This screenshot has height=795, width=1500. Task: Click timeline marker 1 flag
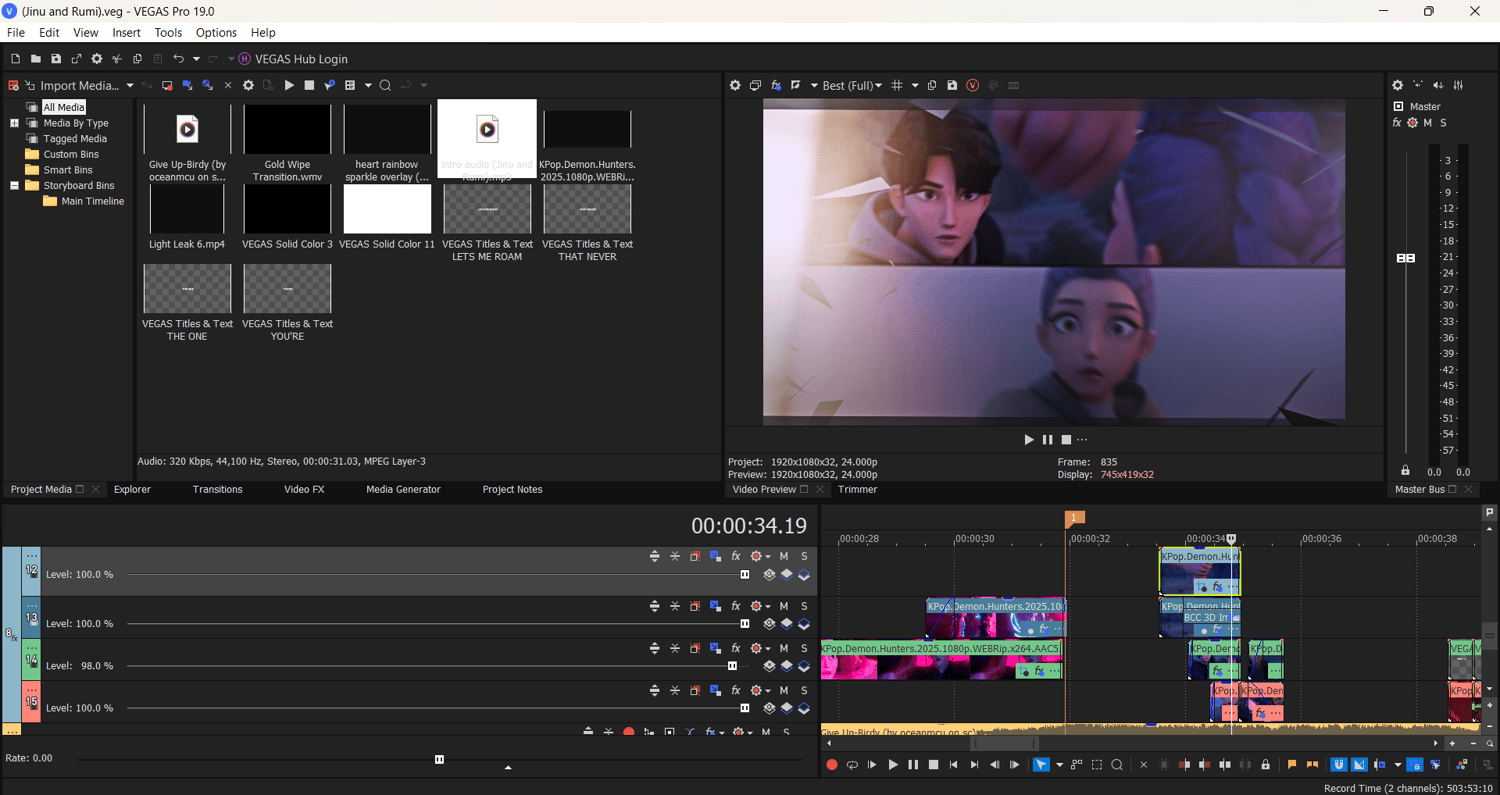tap(1075, 518)
